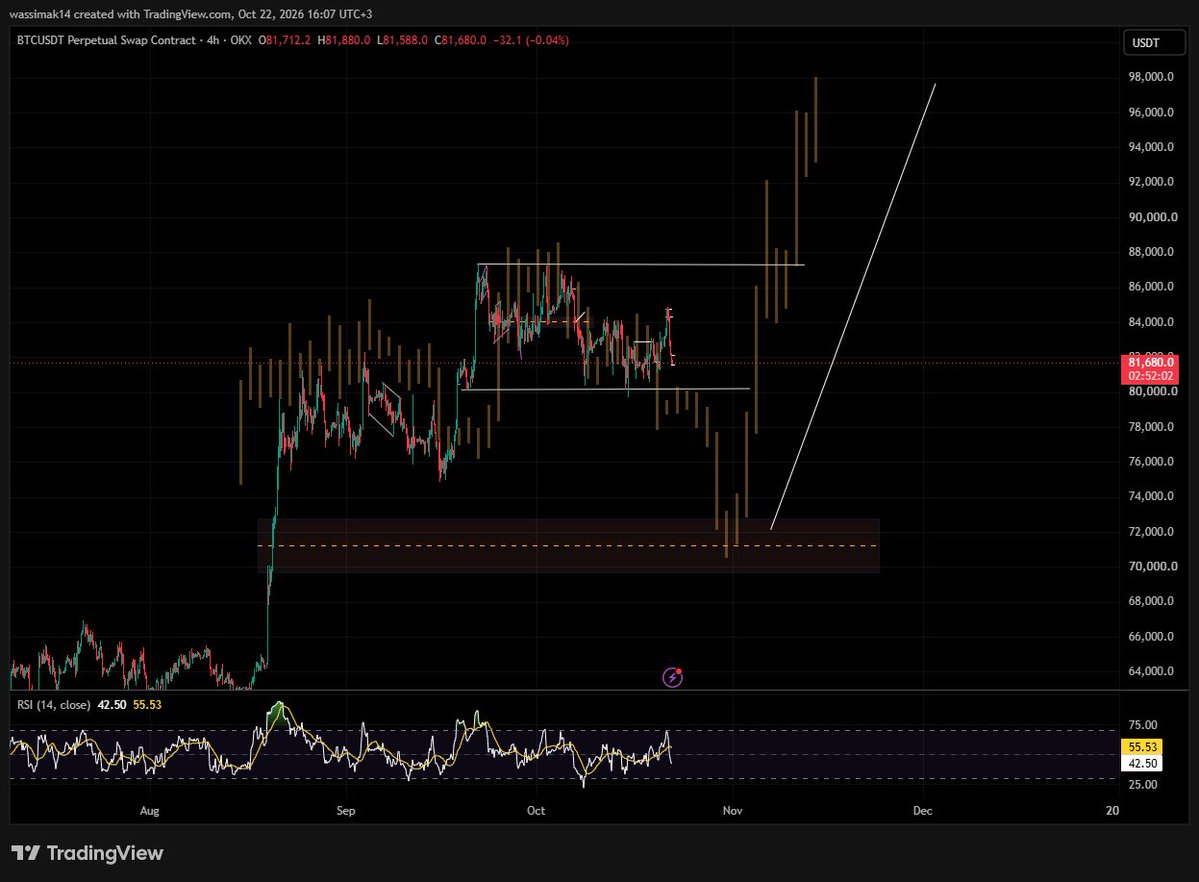Click the Sep label on time axis
1199x882 pixels.
[x=346, y=811]
